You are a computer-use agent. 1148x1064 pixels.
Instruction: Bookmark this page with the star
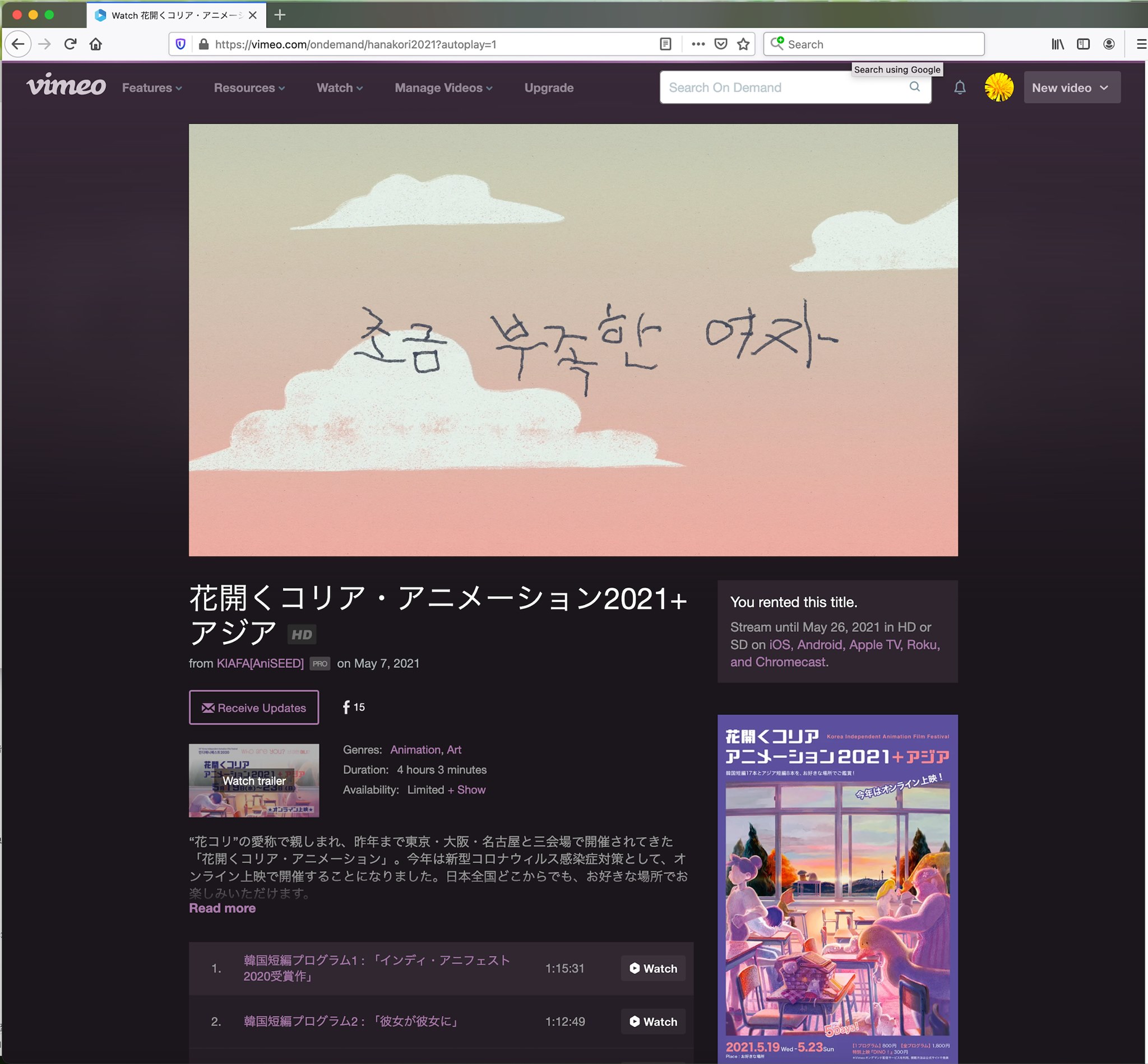point(744,44)
